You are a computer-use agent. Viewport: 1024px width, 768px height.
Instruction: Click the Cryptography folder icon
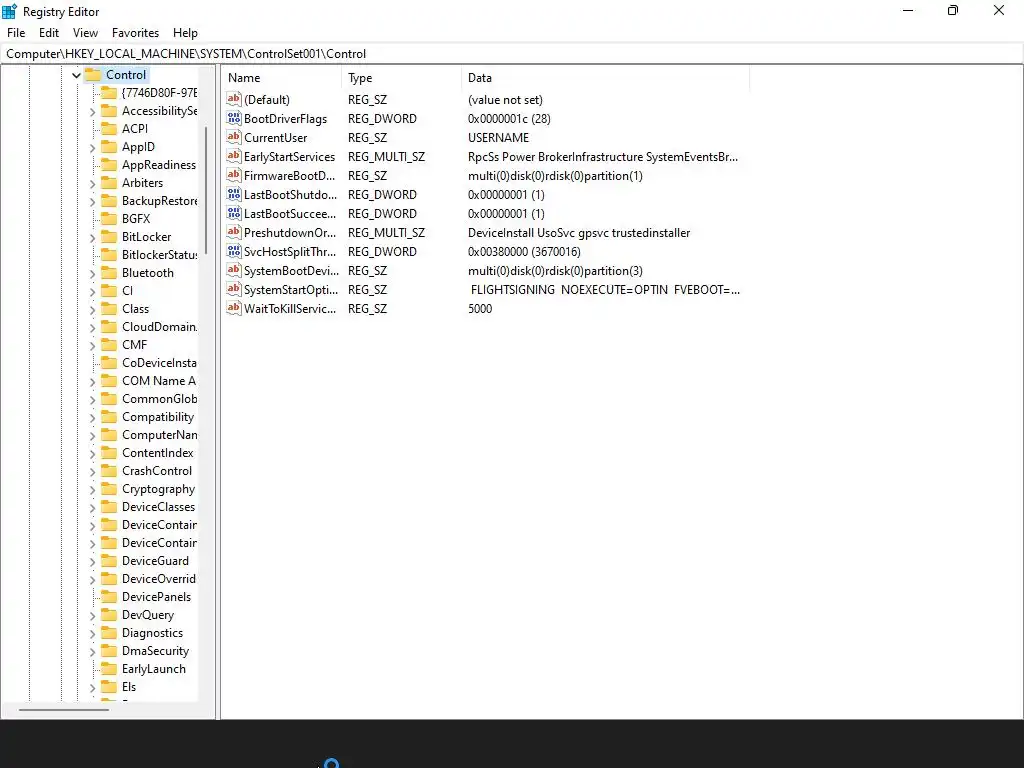[109, 488]
